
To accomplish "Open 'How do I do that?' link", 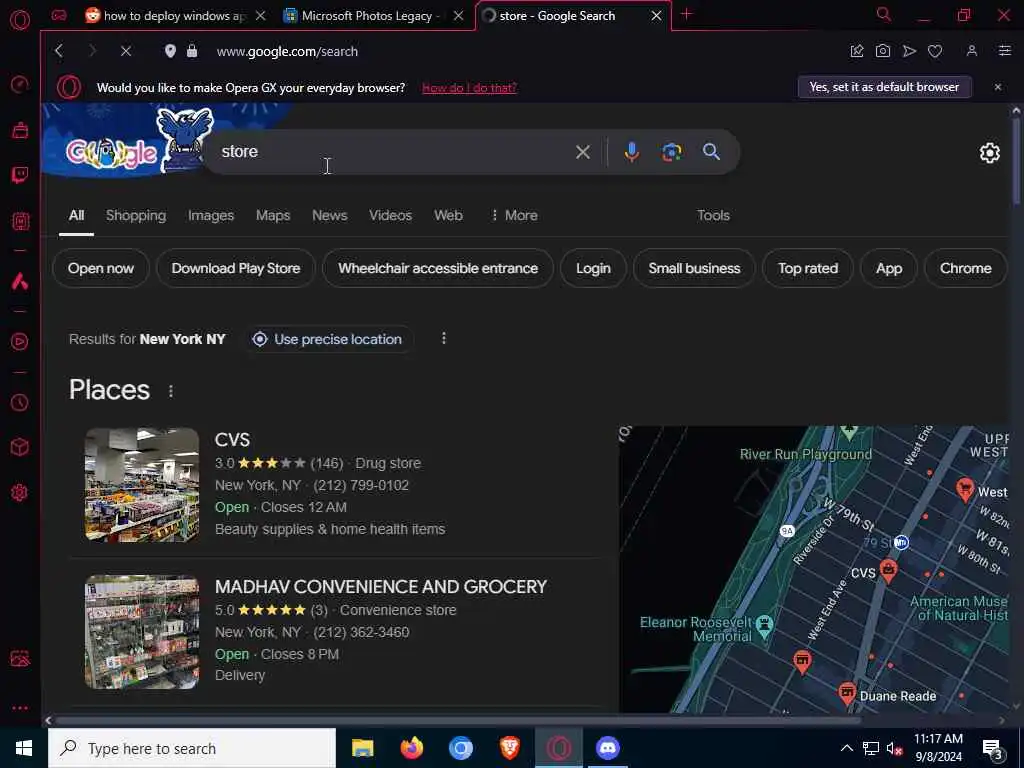I will pyautogui.click(x=469, y=88).
